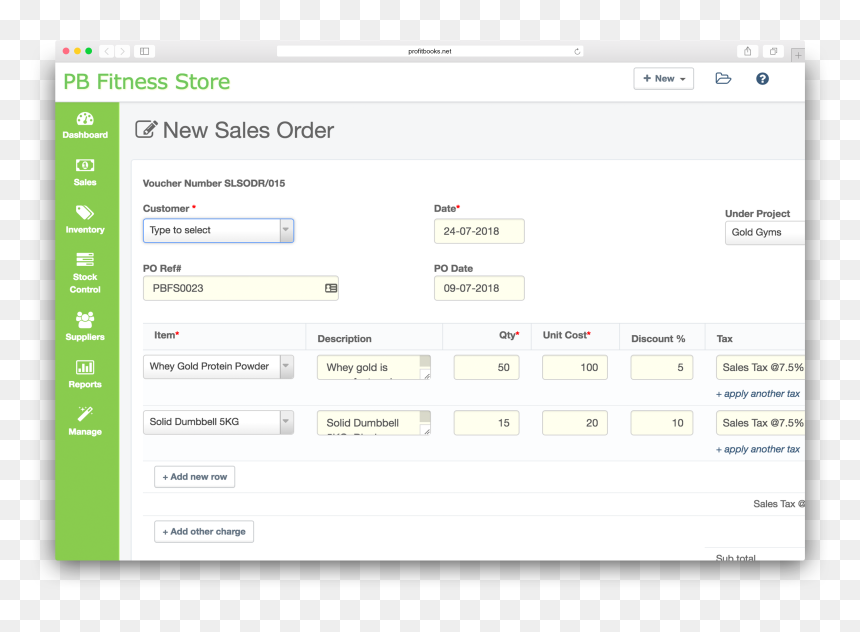The height and width of the screenshot is (632, 860).
Task: Click apply another tax for Solid Dumbbell row
Action: (x=758, y=449)
